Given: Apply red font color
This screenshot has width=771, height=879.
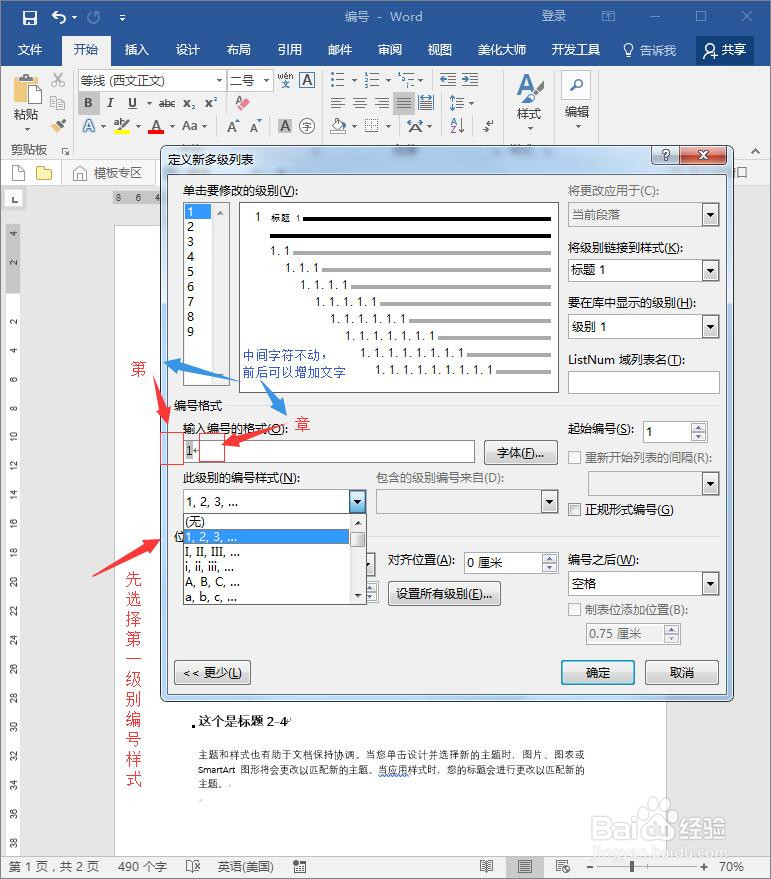Looking at the screenshot, I should click(x=156, y=126).
